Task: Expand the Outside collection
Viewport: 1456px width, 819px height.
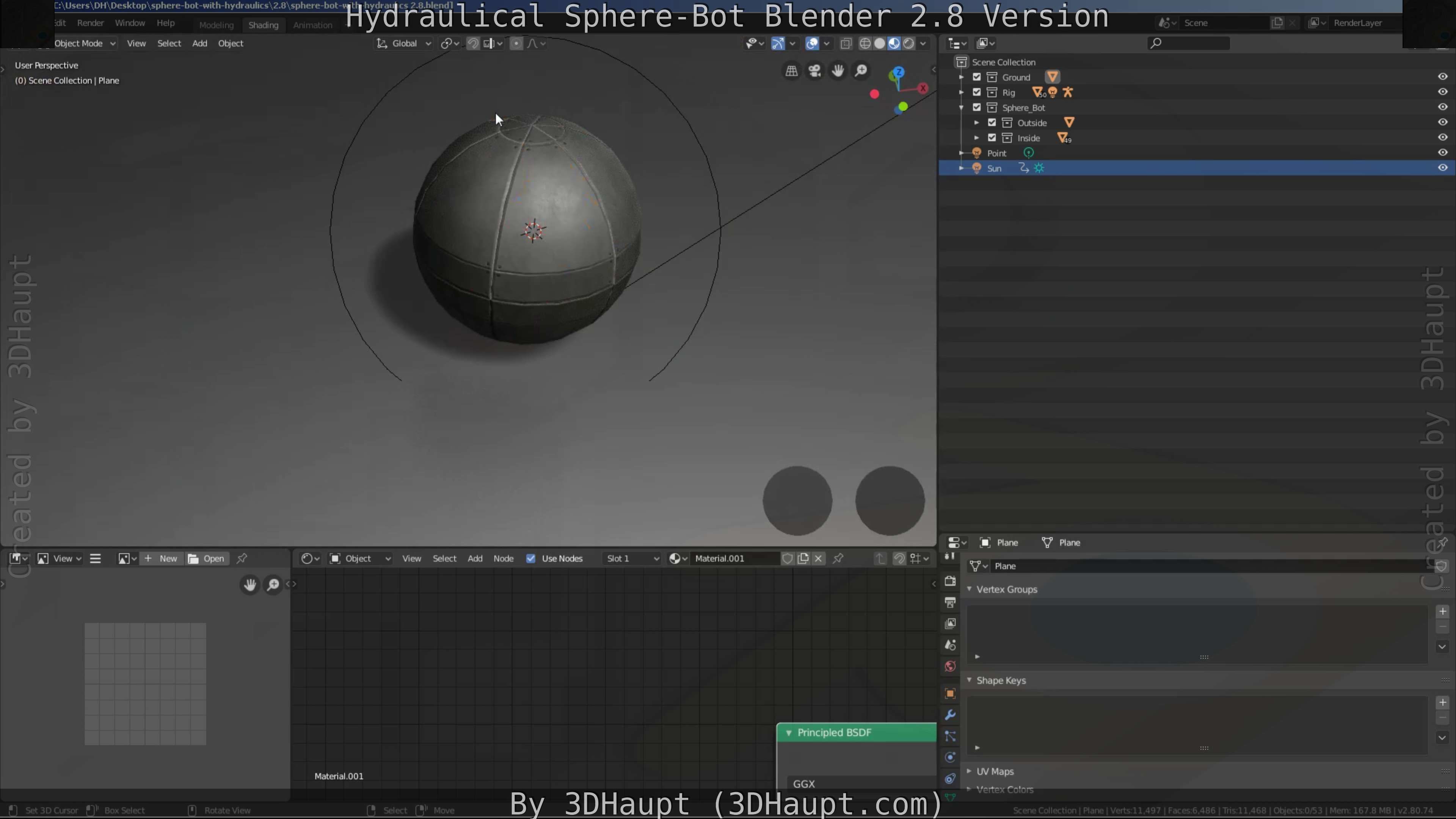Action: [x=977, y=122]
